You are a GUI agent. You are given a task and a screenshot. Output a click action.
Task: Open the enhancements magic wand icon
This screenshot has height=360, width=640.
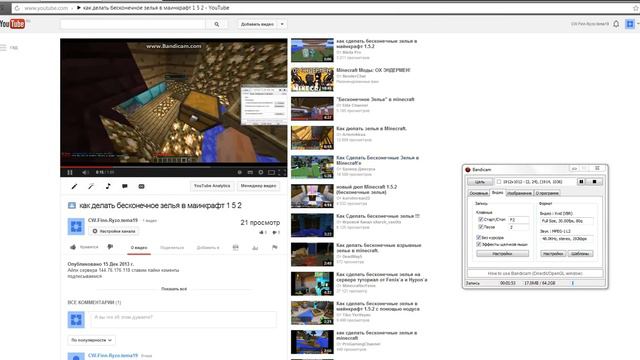(91, 187)
